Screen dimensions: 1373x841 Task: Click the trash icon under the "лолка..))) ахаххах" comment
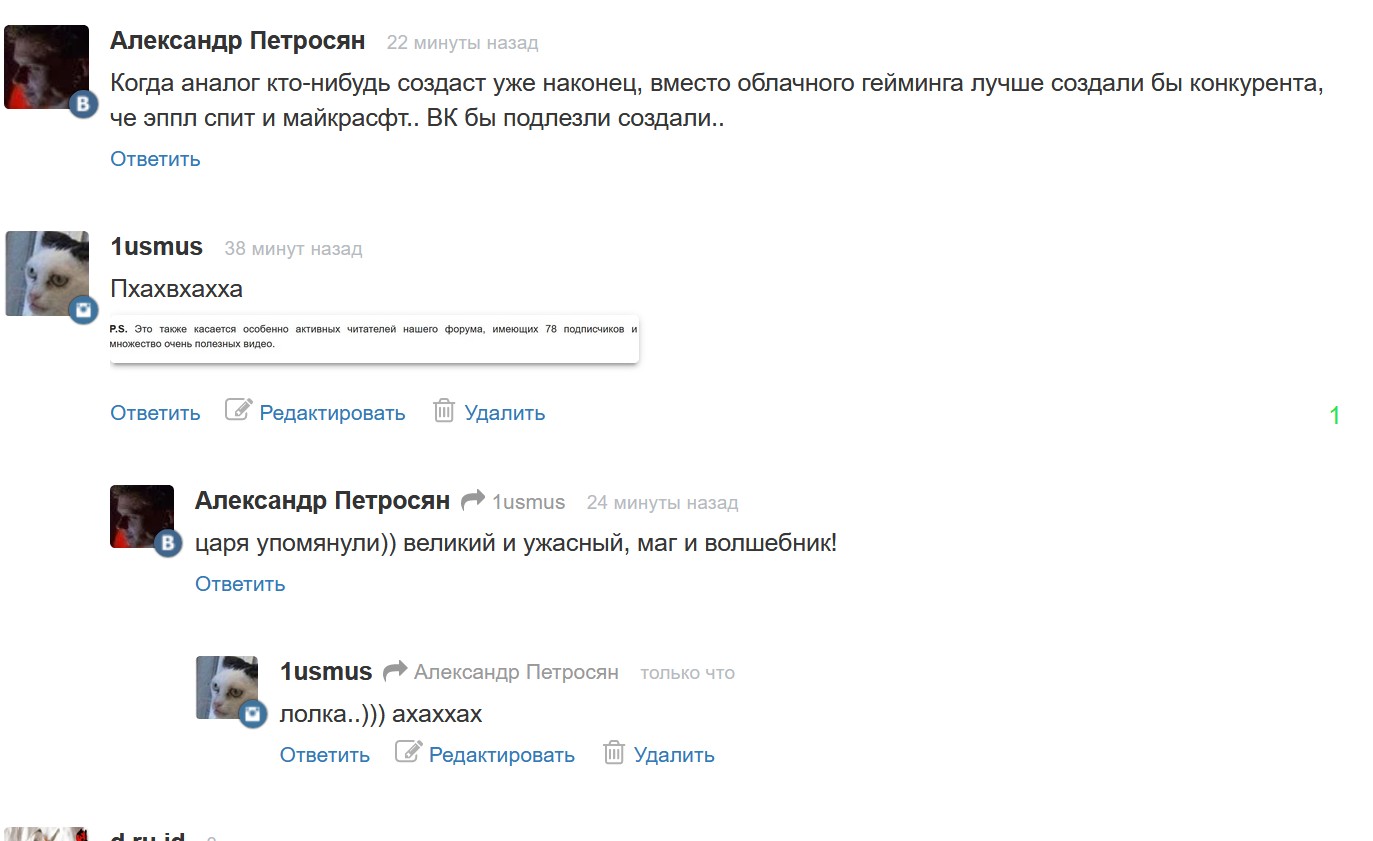click(614, 752)
